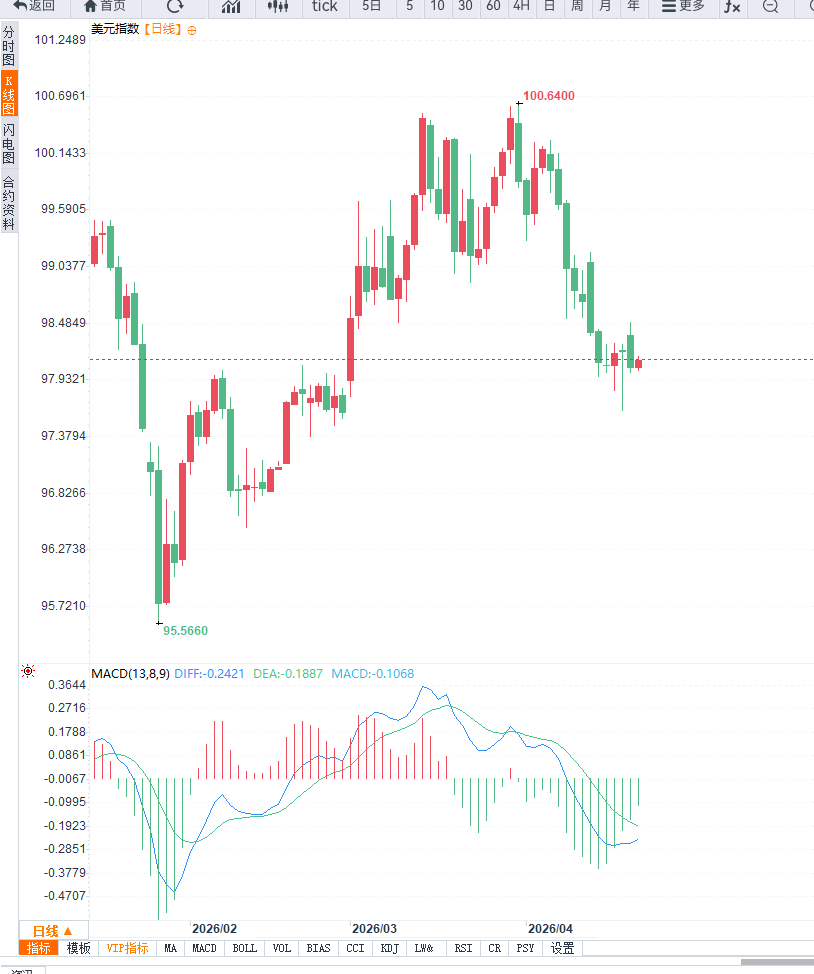Viewport: 814px width, 974px height.
Task: Apply the LW& indicator
Action: point(424,948)
